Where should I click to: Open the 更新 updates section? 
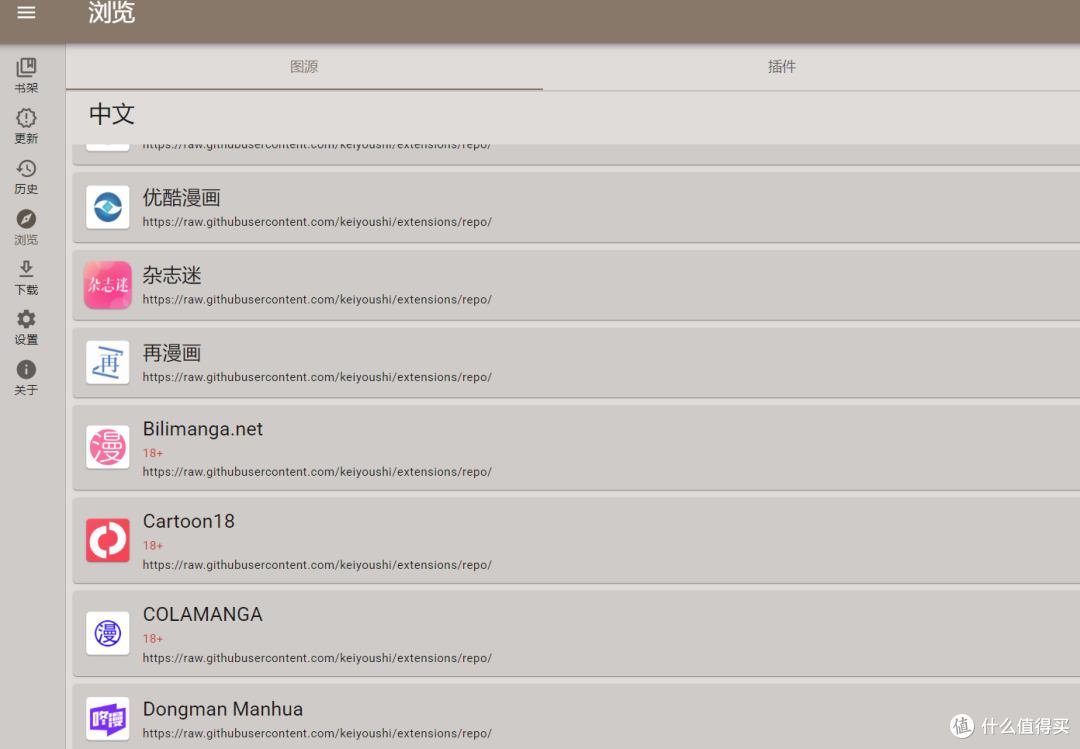(x=26, y=125)
